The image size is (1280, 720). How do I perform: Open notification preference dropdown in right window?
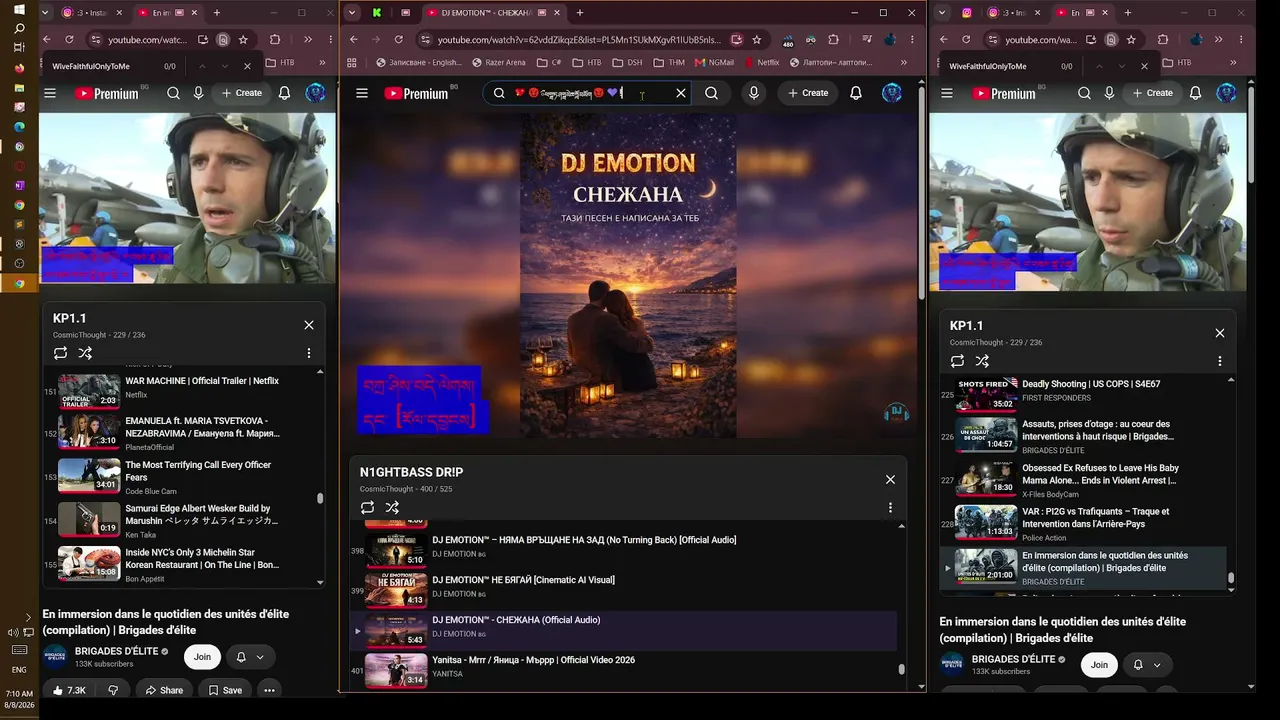pyautogui.click(x=1147, y=665)
